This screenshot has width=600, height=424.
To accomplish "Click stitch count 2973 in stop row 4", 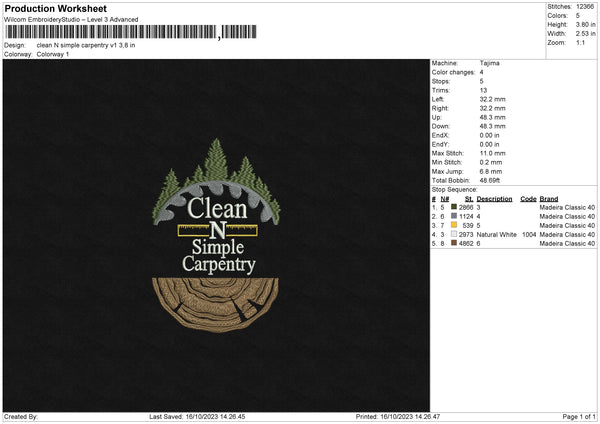I will click(x=466, y=235).
